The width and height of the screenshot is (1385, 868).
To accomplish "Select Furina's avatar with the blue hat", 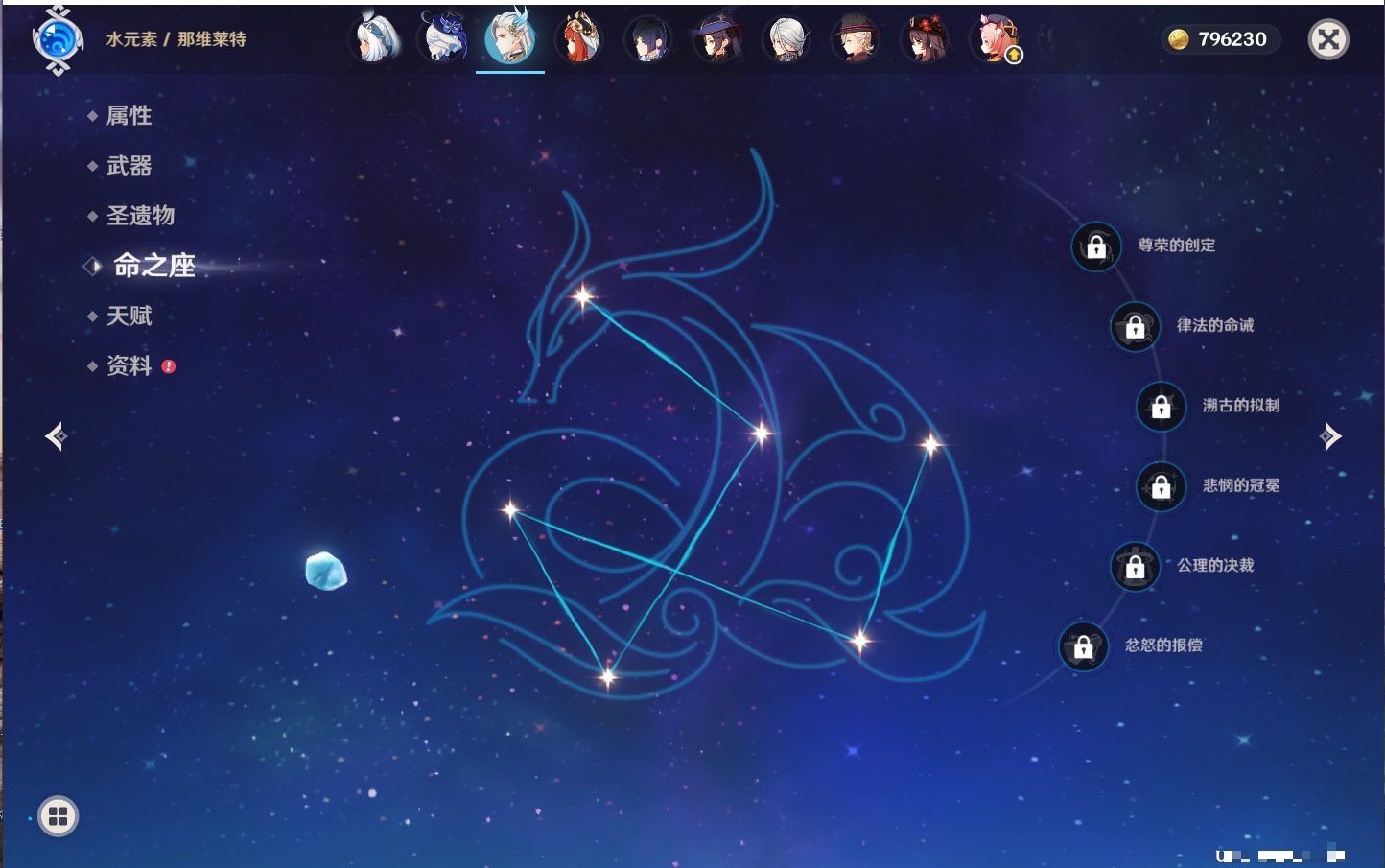I will (442, 39).
